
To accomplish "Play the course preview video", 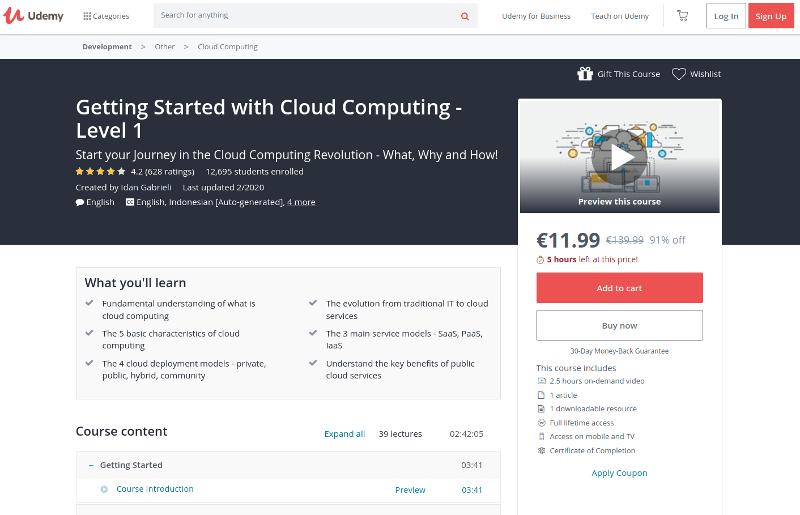I will 619,157.
